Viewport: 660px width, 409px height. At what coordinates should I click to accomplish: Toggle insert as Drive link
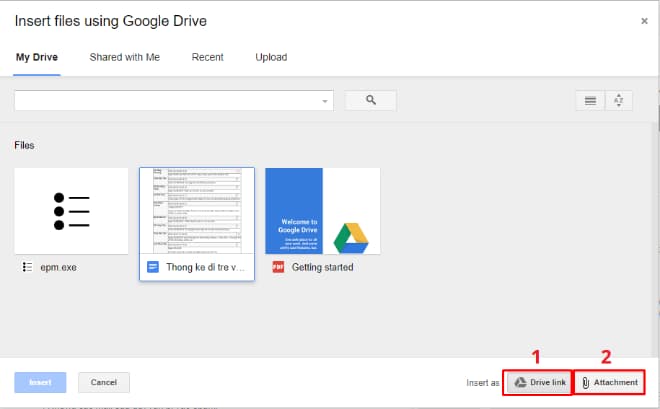[538, 382]
